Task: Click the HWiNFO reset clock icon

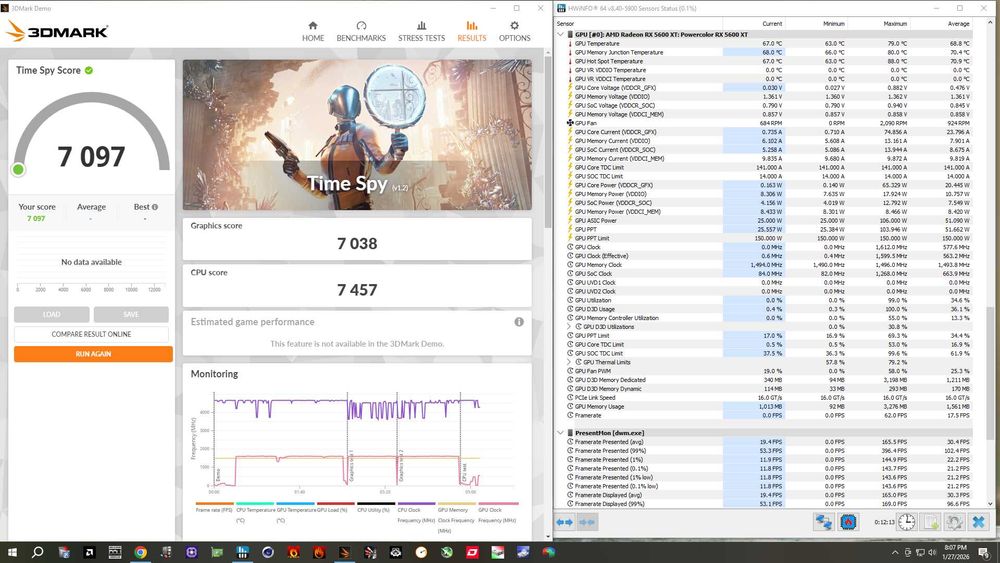Action: click(906, 522)
